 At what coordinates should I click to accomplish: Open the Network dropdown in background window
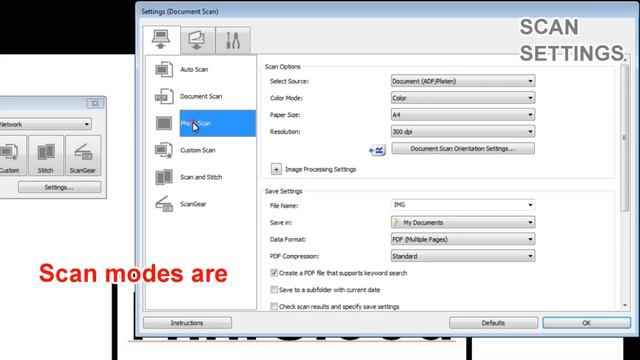tap(45, 124)
